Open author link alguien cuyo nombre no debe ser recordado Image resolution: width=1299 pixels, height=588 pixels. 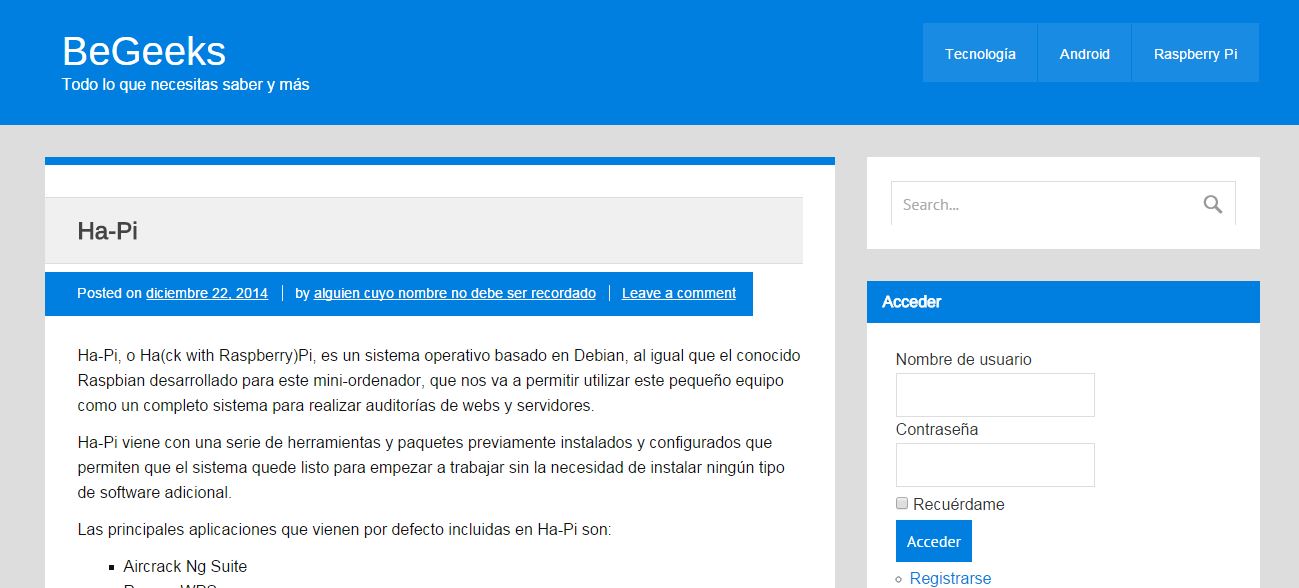pos(455,293)
